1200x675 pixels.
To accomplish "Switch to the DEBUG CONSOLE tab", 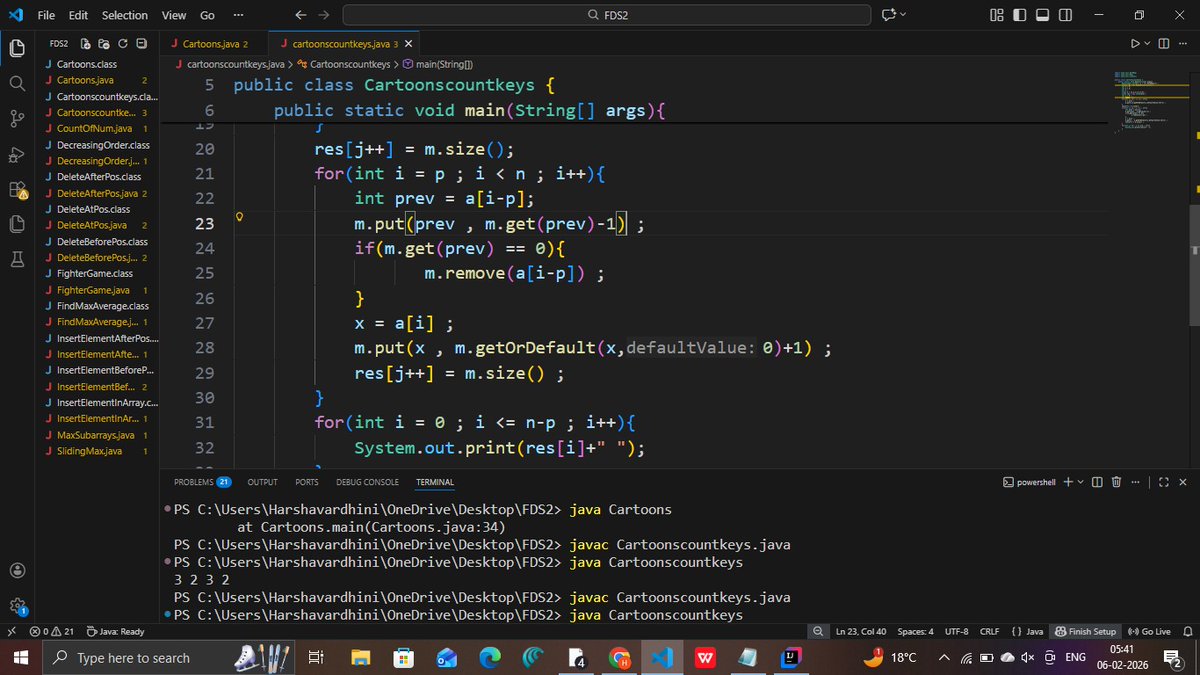I will tap(367, 482).
